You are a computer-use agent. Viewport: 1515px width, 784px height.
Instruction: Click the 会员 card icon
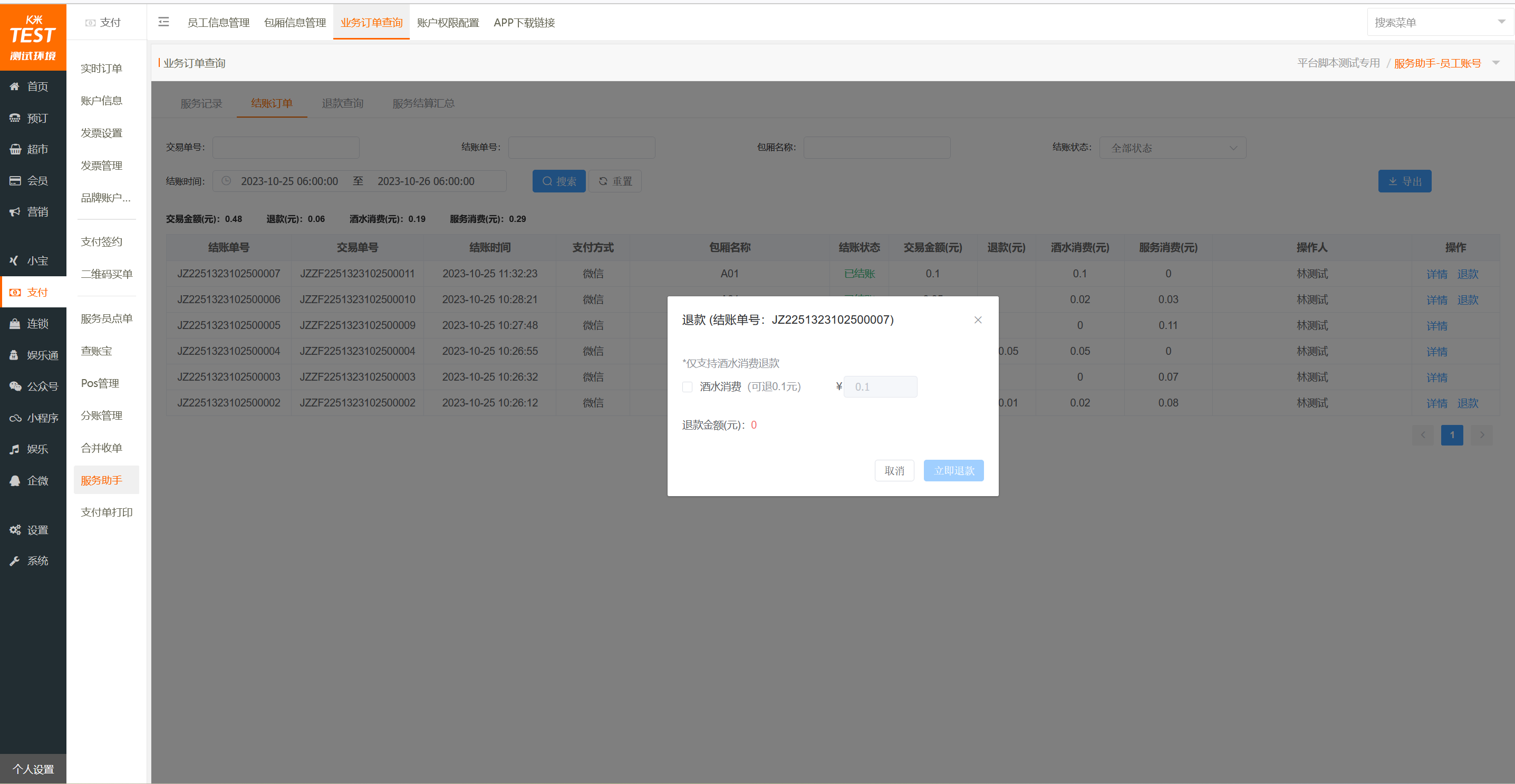tap(15, 180)
